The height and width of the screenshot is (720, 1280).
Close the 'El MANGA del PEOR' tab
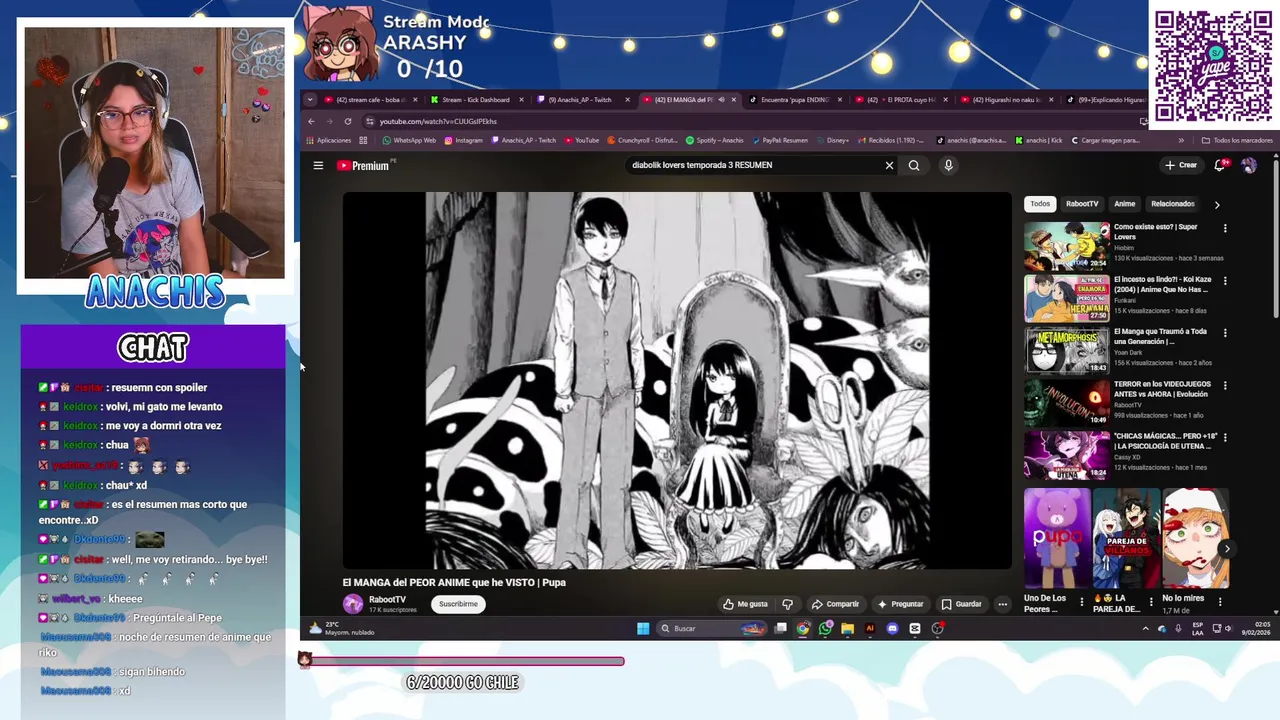(x=734, y=100)
